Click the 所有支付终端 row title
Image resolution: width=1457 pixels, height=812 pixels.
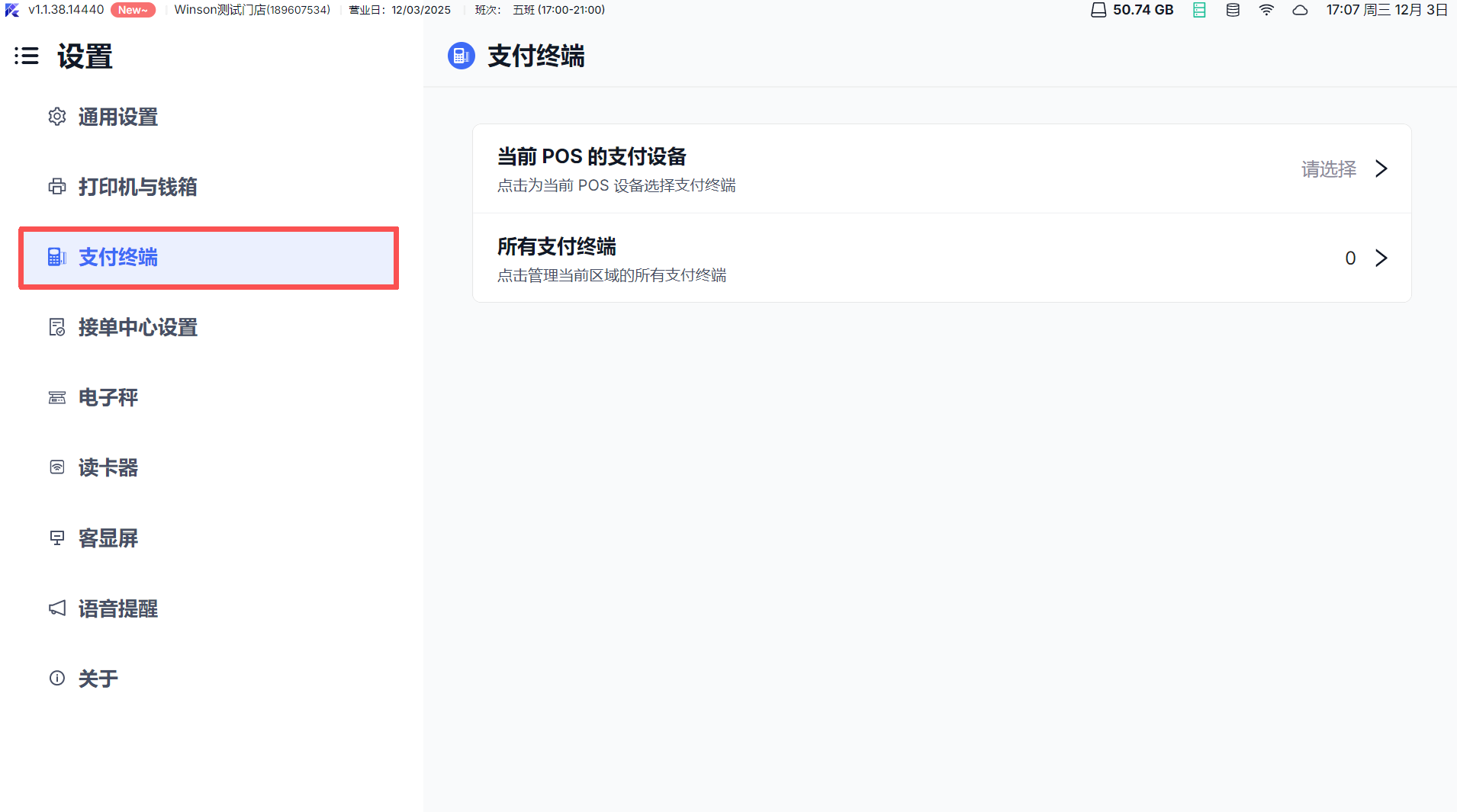coord(557,246)
